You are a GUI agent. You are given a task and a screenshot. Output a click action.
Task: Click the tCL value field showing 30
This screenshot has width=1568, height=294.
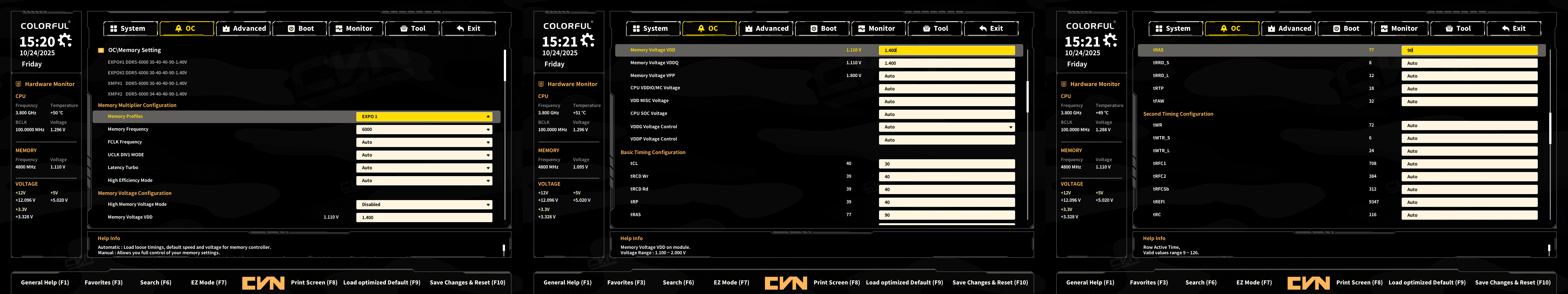[947, 164]
